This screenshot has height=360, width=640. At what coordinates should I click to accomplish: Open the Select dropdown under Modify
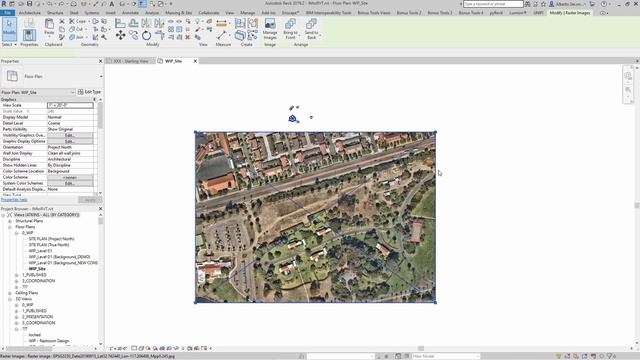click(x=9, y=44)
